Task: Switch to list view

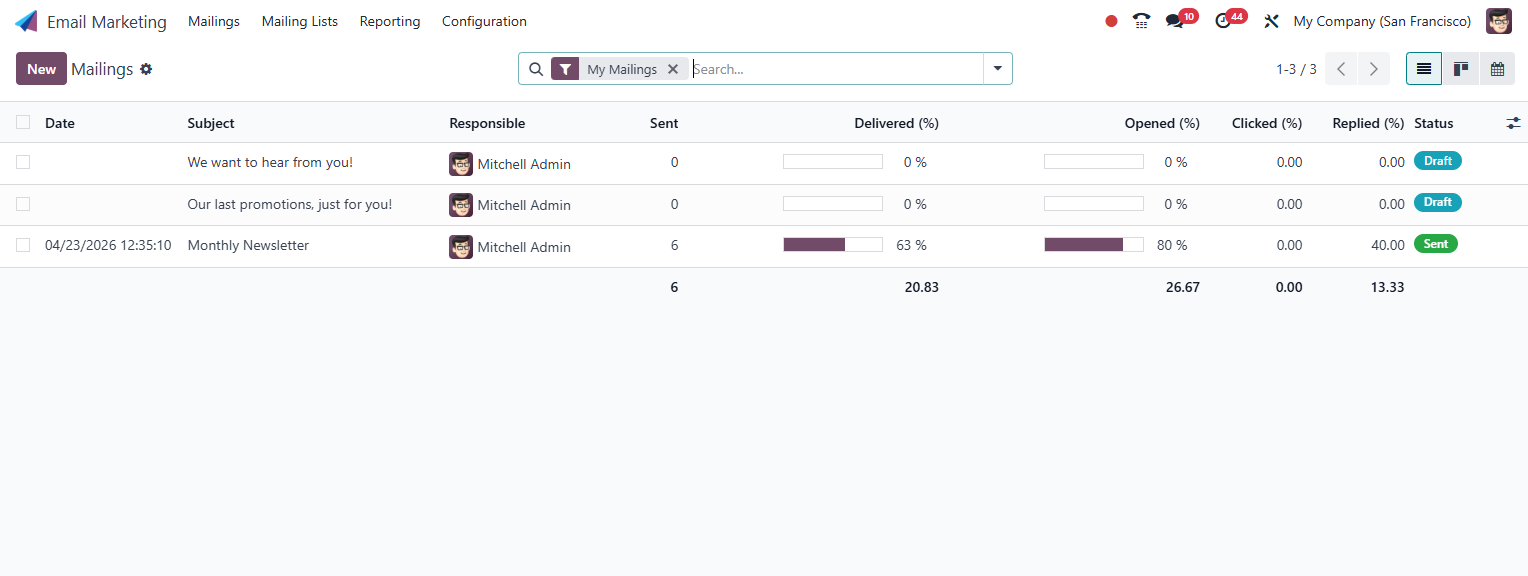Action: point(1424,69)
